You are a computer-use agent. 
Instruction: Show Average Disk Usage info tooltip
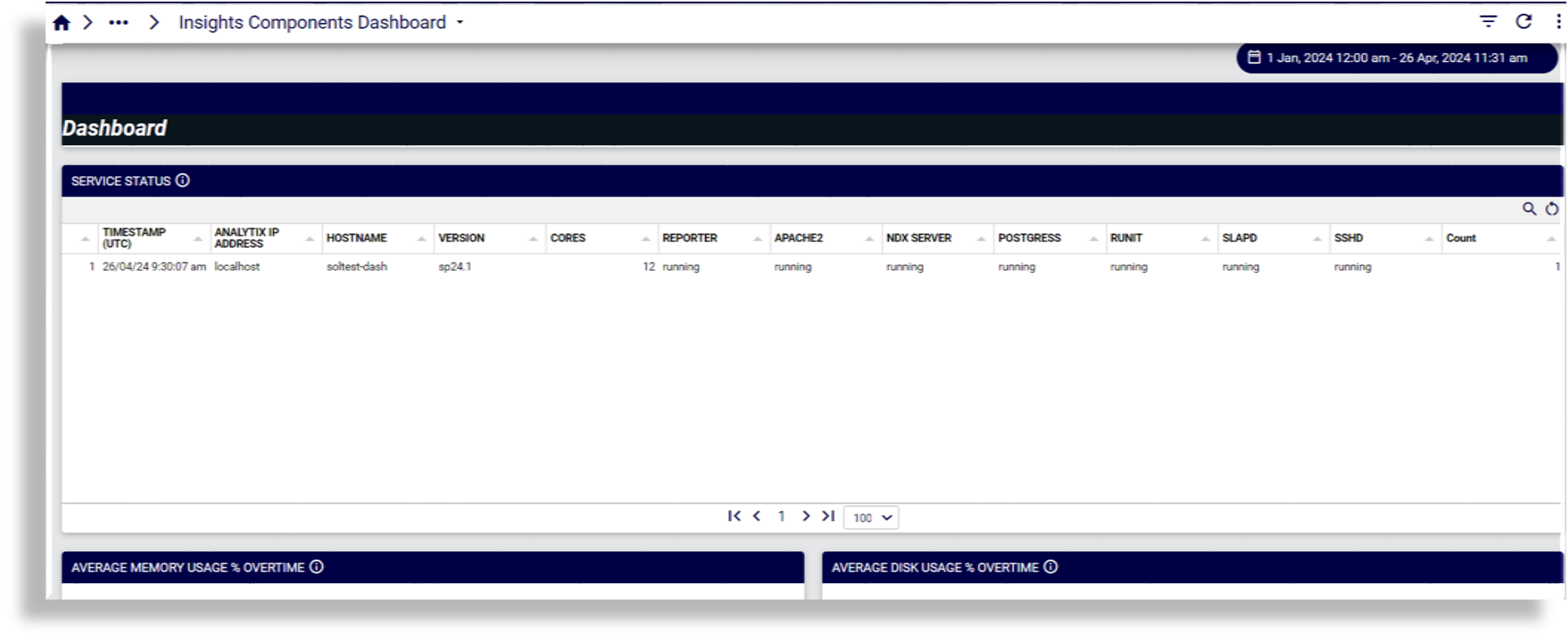click(1050, 567)
